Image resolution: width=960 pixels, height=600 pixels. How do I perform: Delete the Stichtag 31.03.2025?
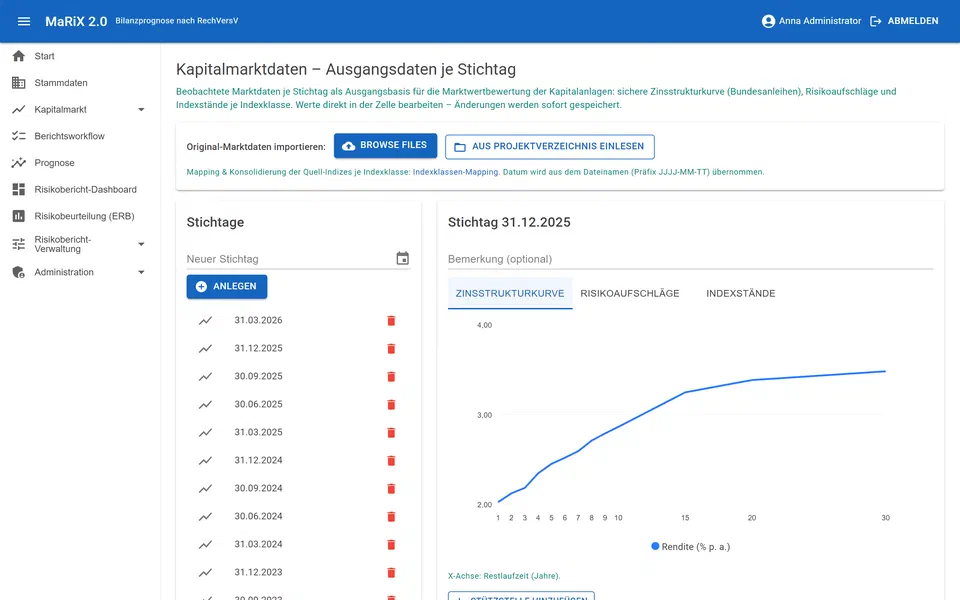point(391,433)
